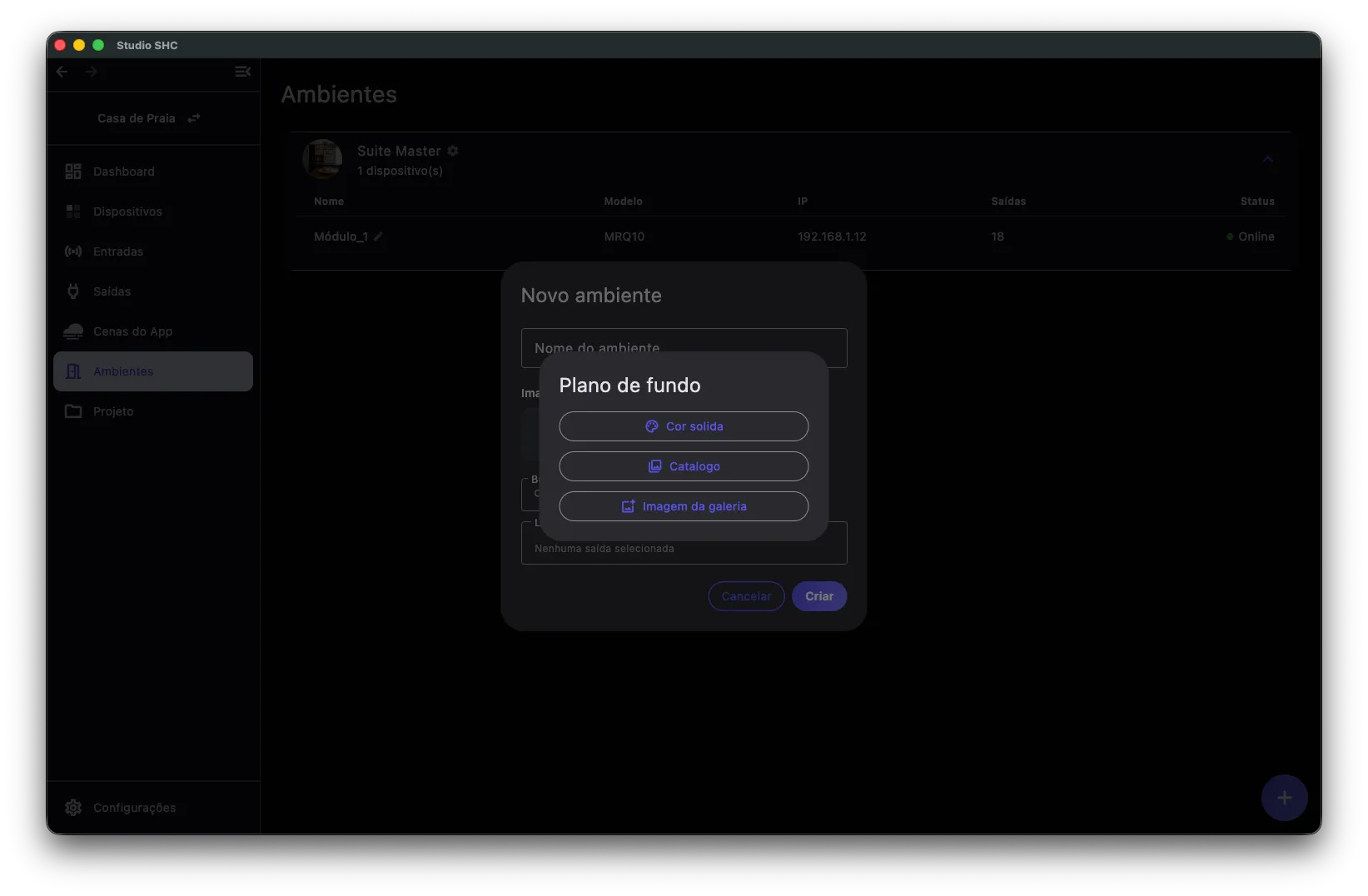The height and width of the screenshot is (896, 1368).
Task: Switch project via swap icon next to Casa de Praia
Action: click(x=194, y=118)
